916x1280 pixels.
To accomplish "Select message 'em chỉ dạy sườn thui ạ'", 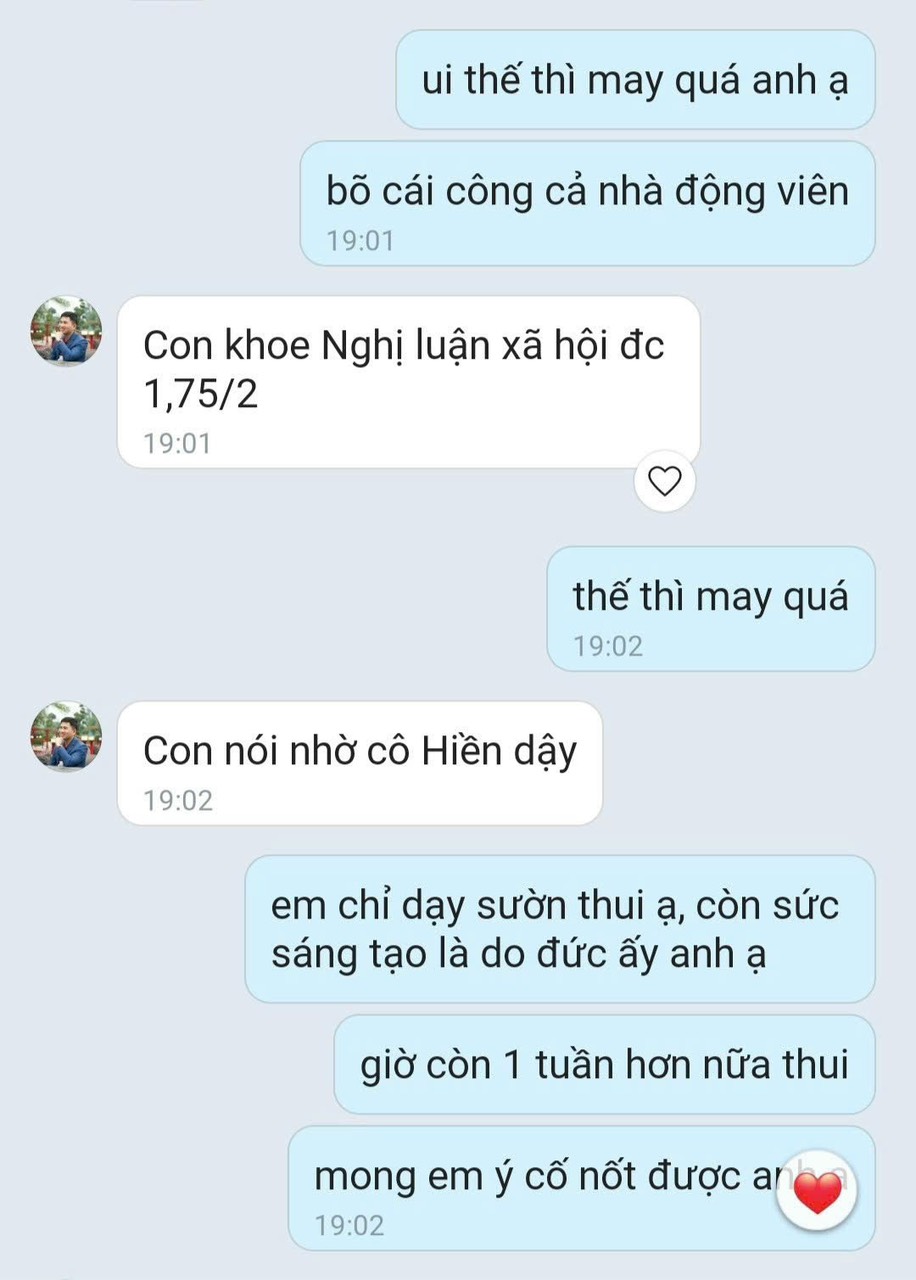I will [x=560, y=929].
